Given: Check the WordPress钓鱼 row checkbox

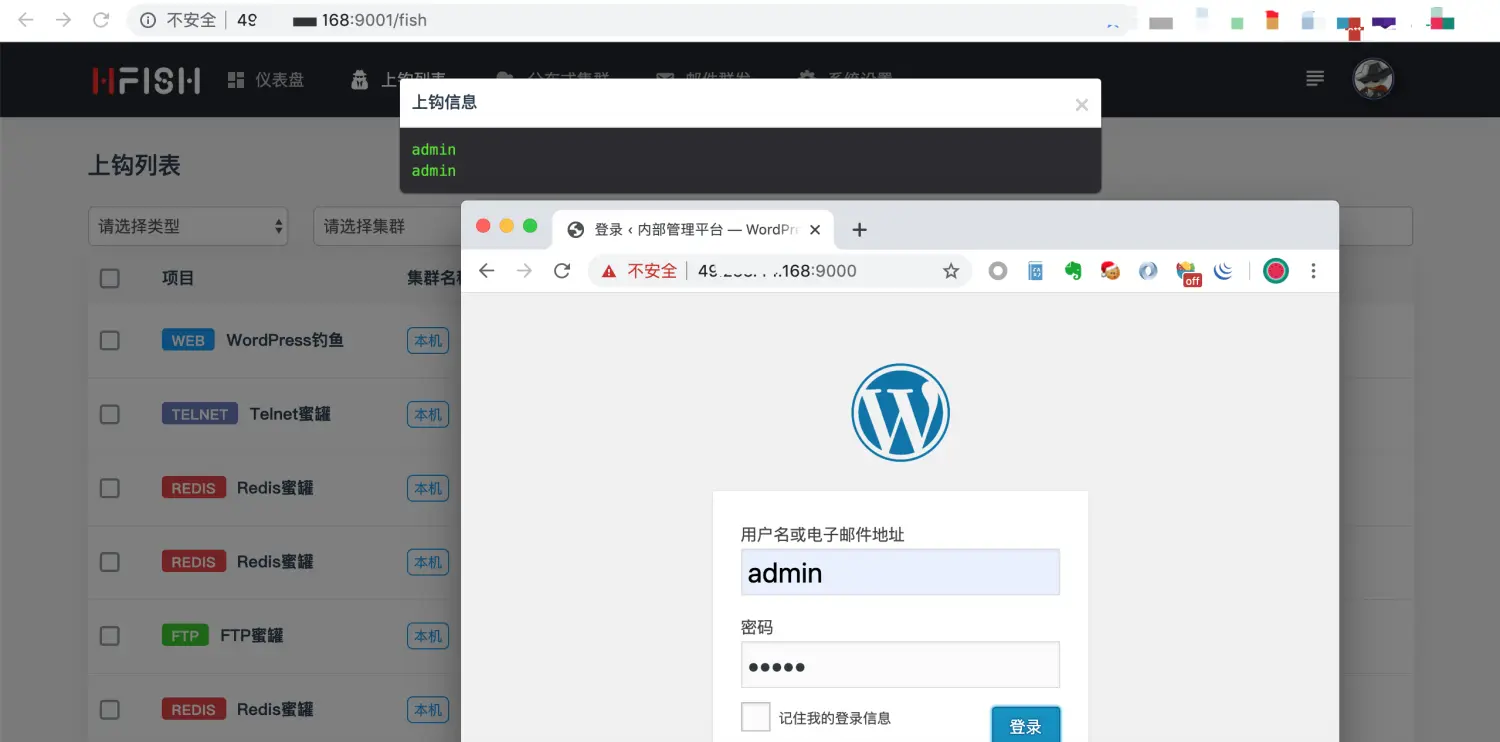Looking at the screenshot, I should coord(110,341).
